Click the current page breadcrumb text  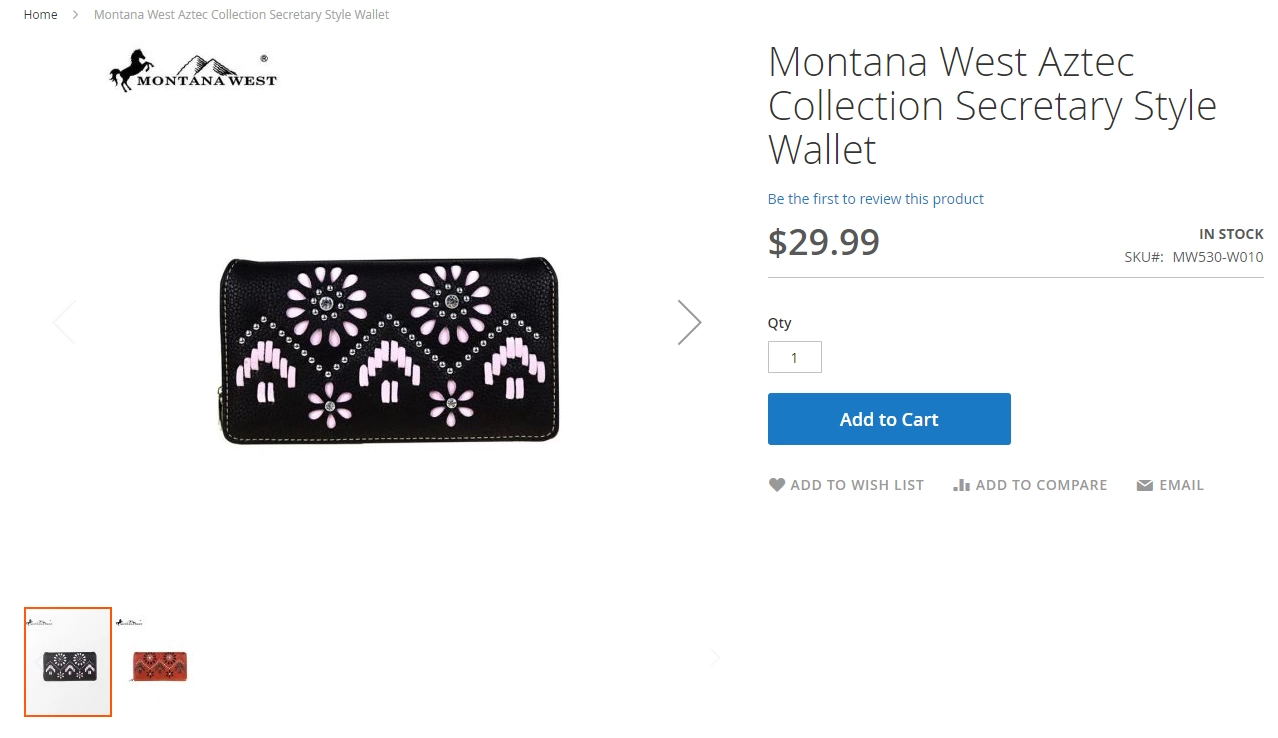click(x=241, y=15)
